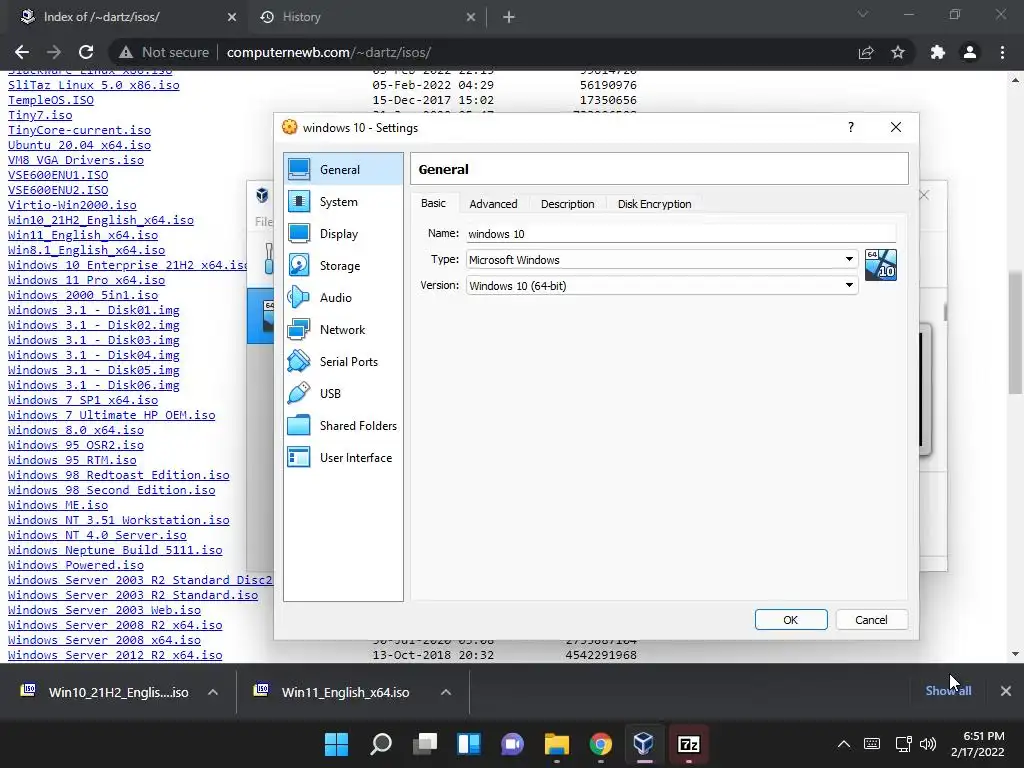Open the General settings category icon

tap(299, 169)
